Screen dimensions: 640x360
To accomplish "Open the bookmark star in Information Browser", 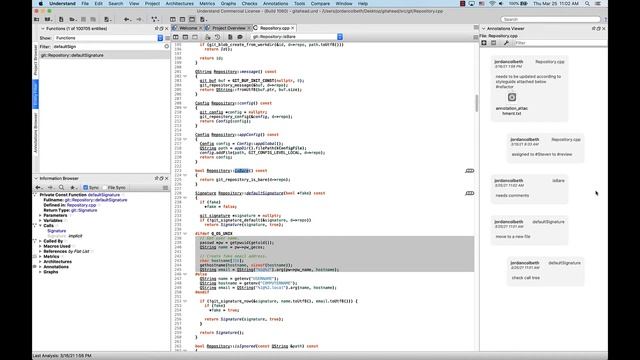I will [73, 187].
